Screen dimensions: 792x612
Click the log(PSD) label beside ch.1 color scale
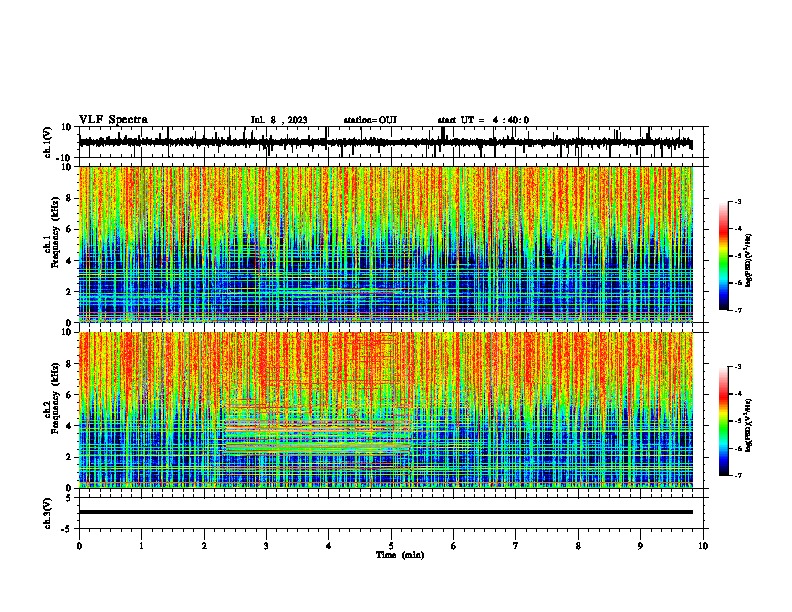[x=749, y=261]
